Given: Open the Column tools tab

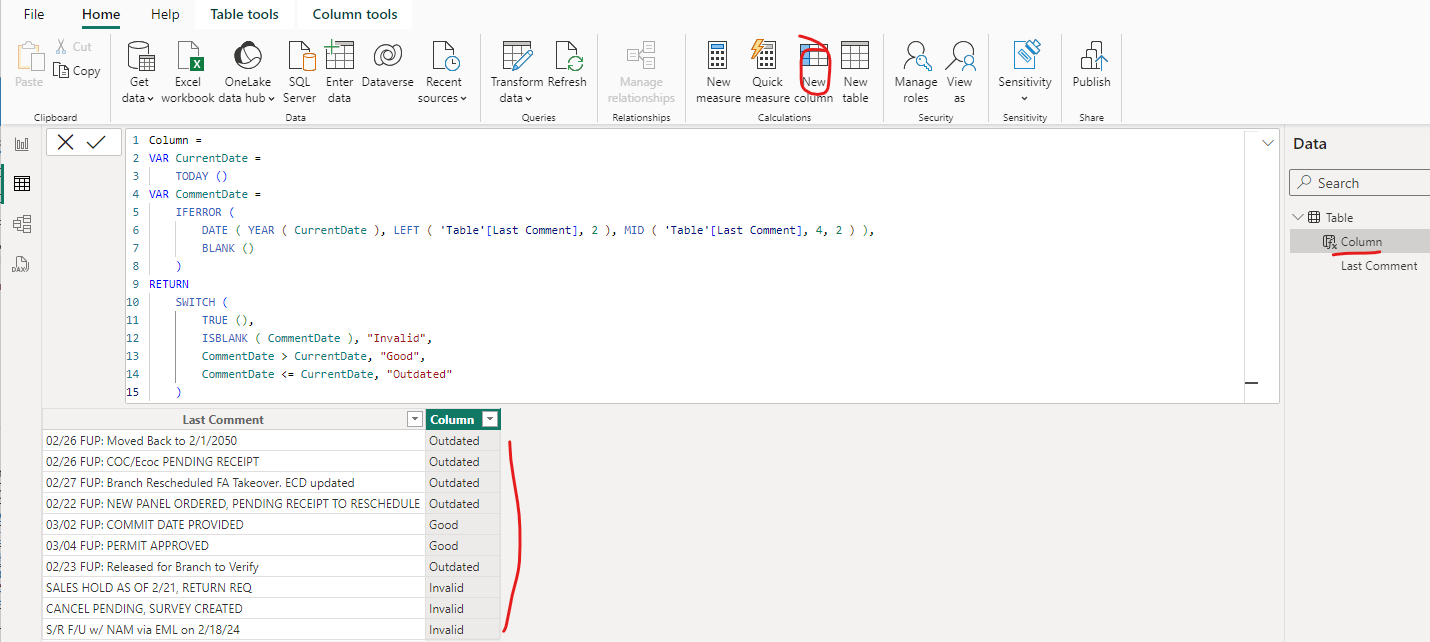Looking at the screenshot, I should pyautogui.click(x=355, y=14).
